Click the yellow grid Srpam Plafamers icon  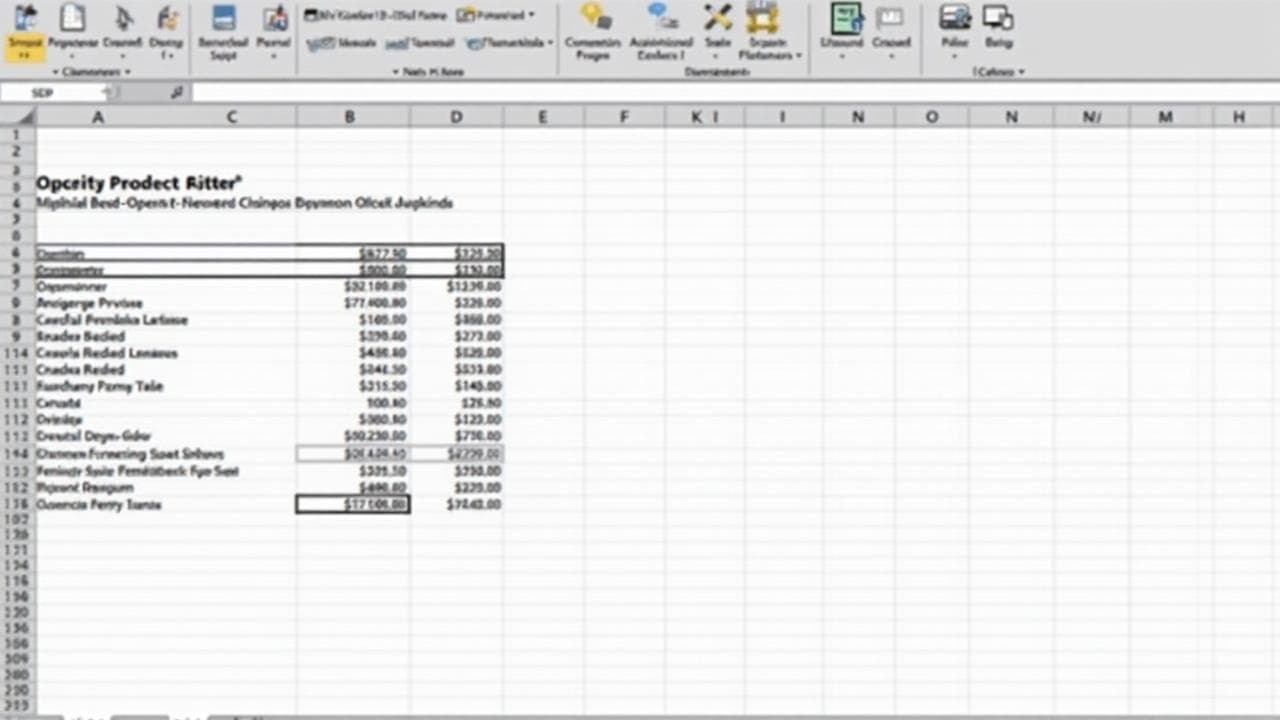click(x=762, y=16)
